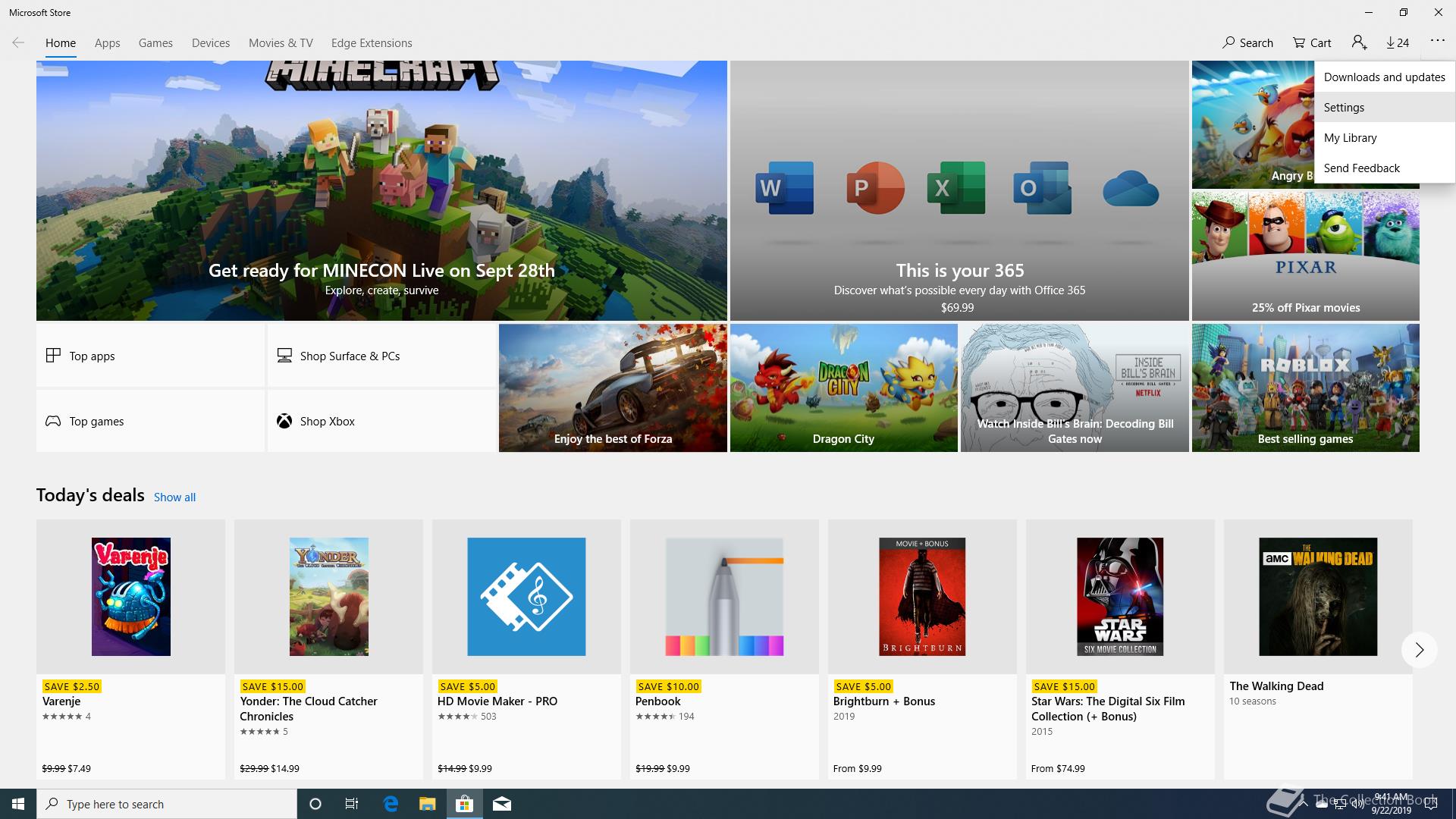Switch to the Apps tab
This screenshot has width=1456, height=819.
108,43
